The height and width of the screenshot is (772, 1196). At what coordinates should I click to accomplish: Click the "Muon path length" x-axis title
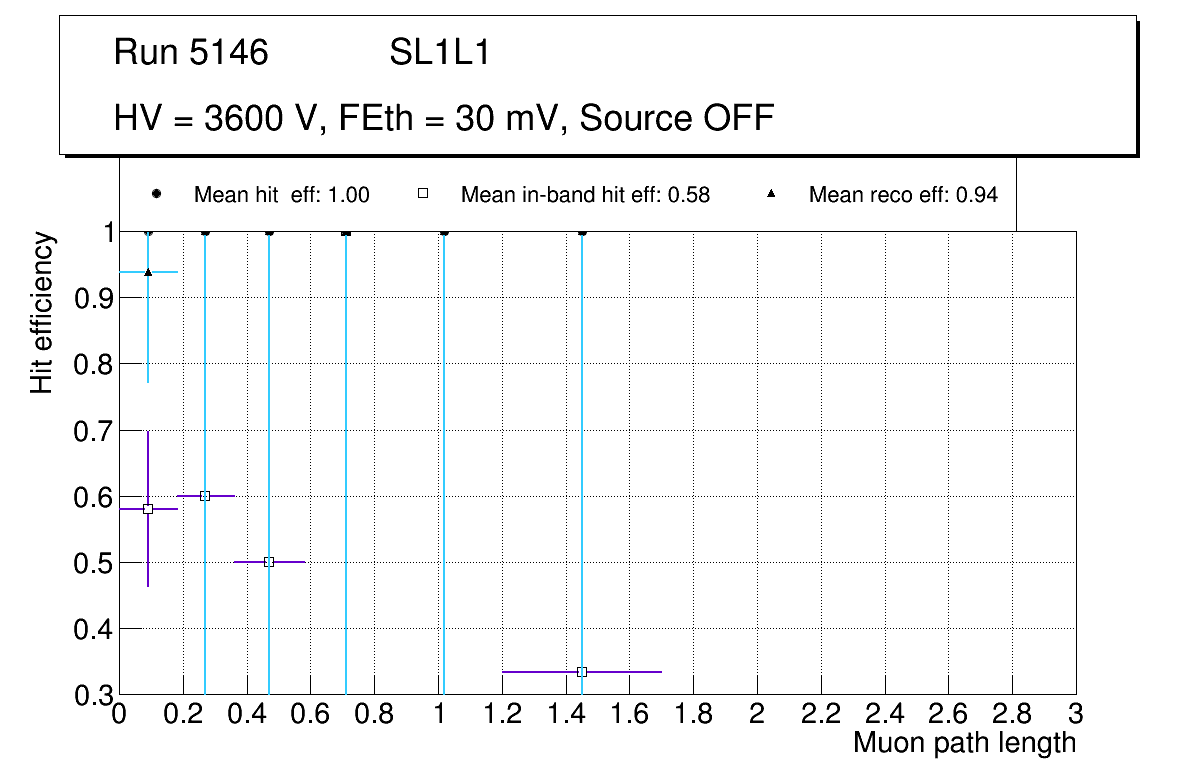pos(964,743)
